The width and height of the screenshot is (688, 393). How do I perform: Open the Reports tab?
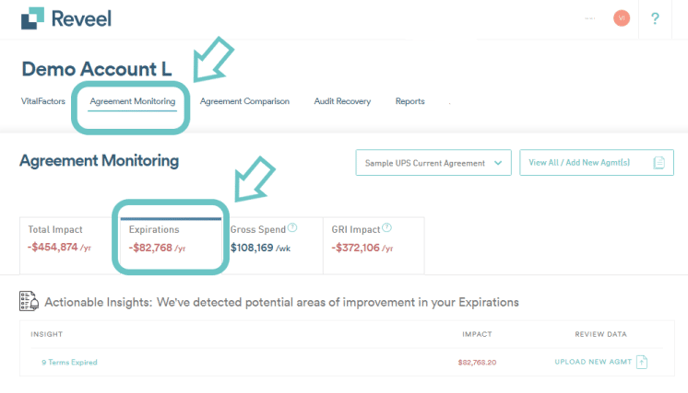pyautogui.click(x=410, y=101)
